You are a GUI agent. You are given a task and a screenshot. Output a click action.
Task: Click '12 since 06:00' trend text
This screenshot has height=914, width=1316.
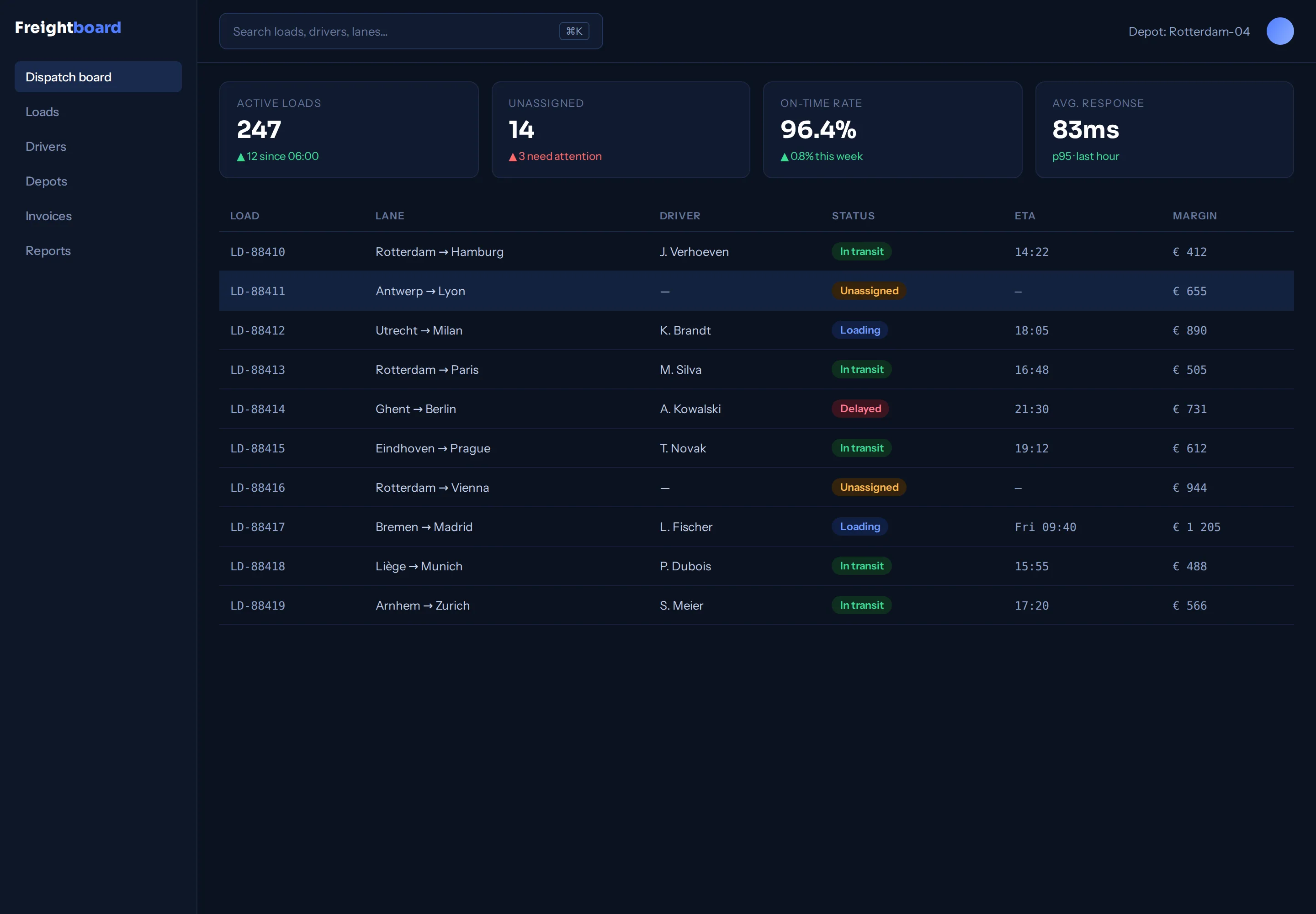point(278,156)
